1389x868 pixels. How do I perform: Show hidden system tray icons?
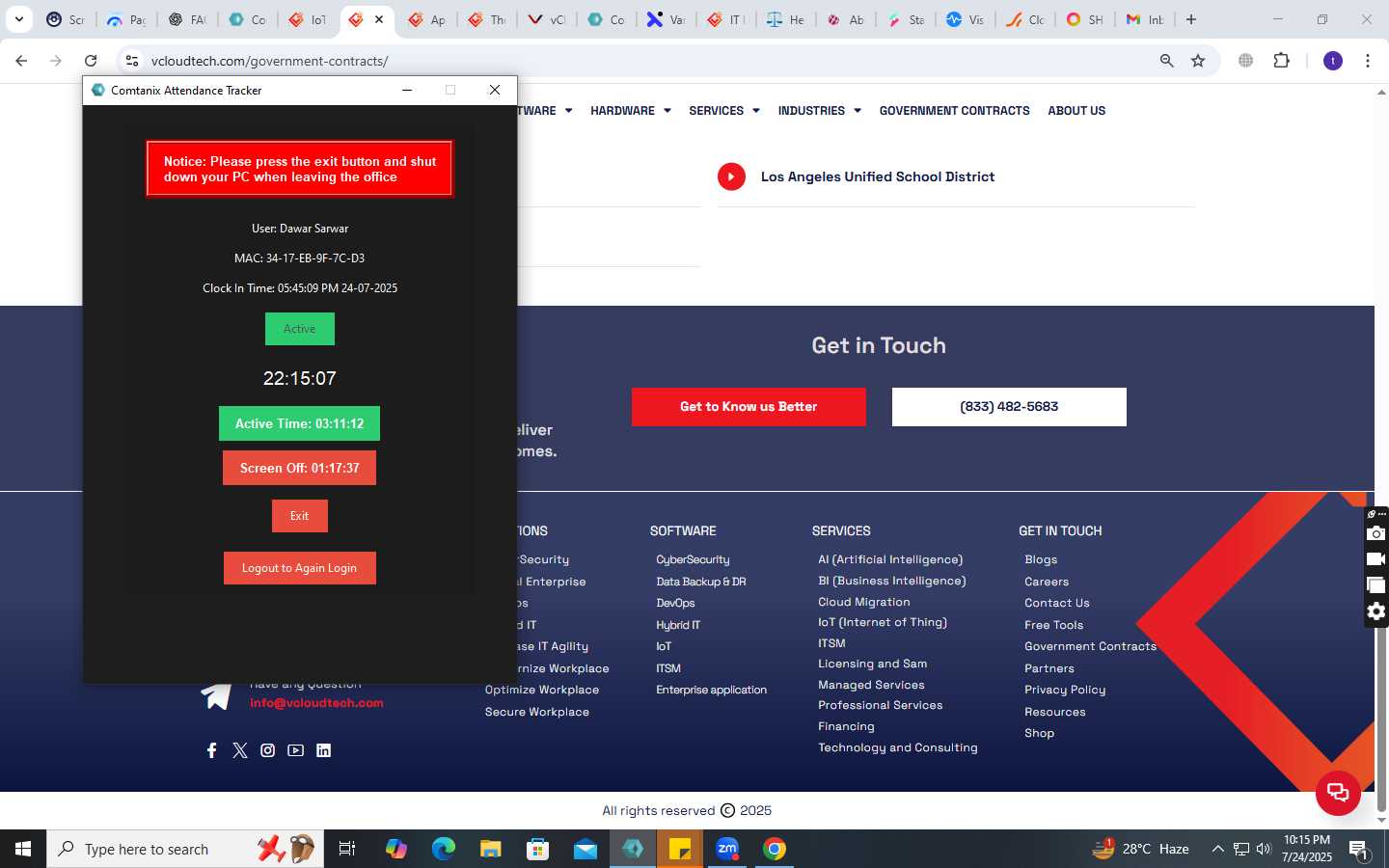(1217, 849)
